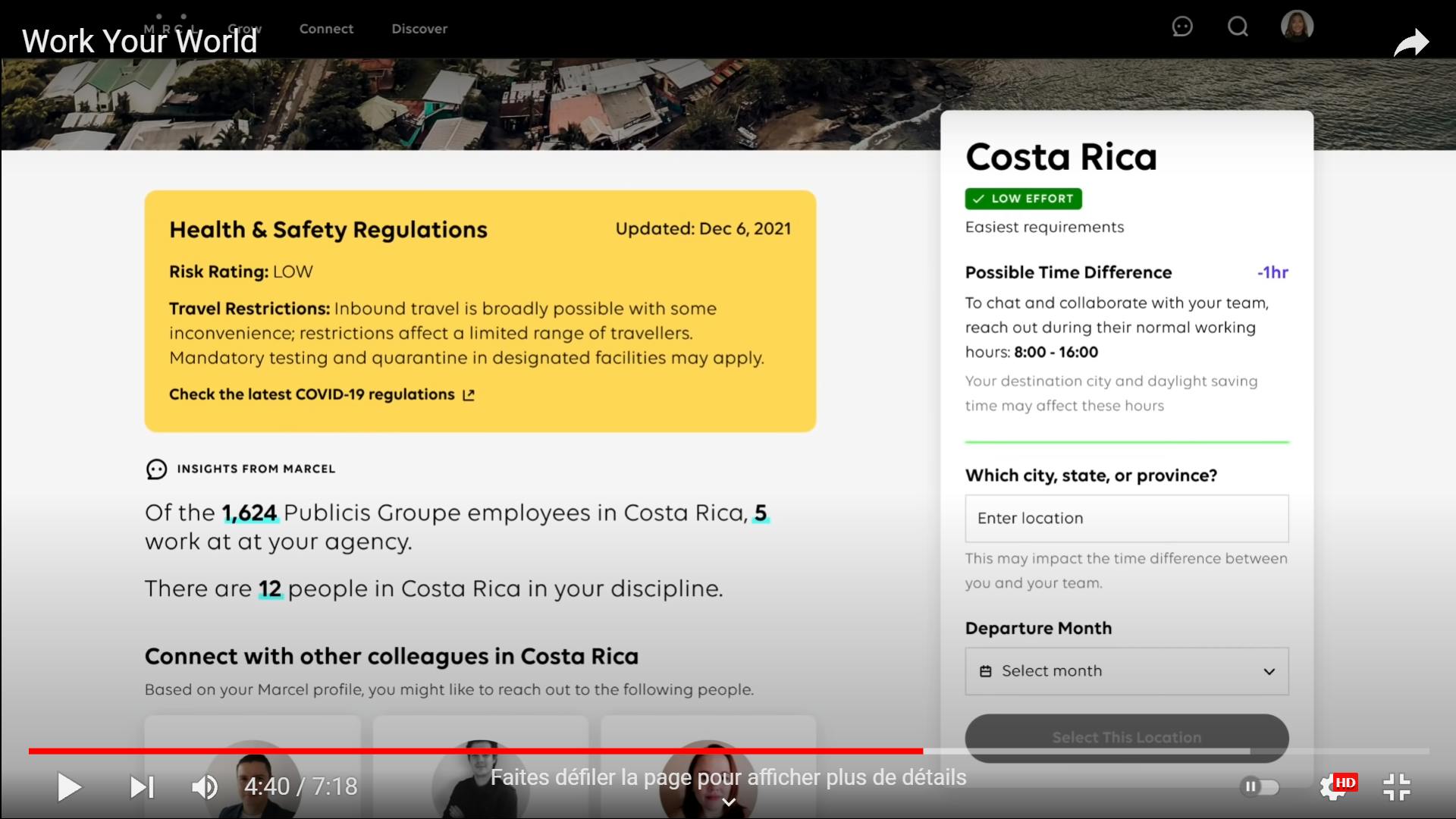
Task: Click the 5 employees at your agency number
Action: click(761, 513)
